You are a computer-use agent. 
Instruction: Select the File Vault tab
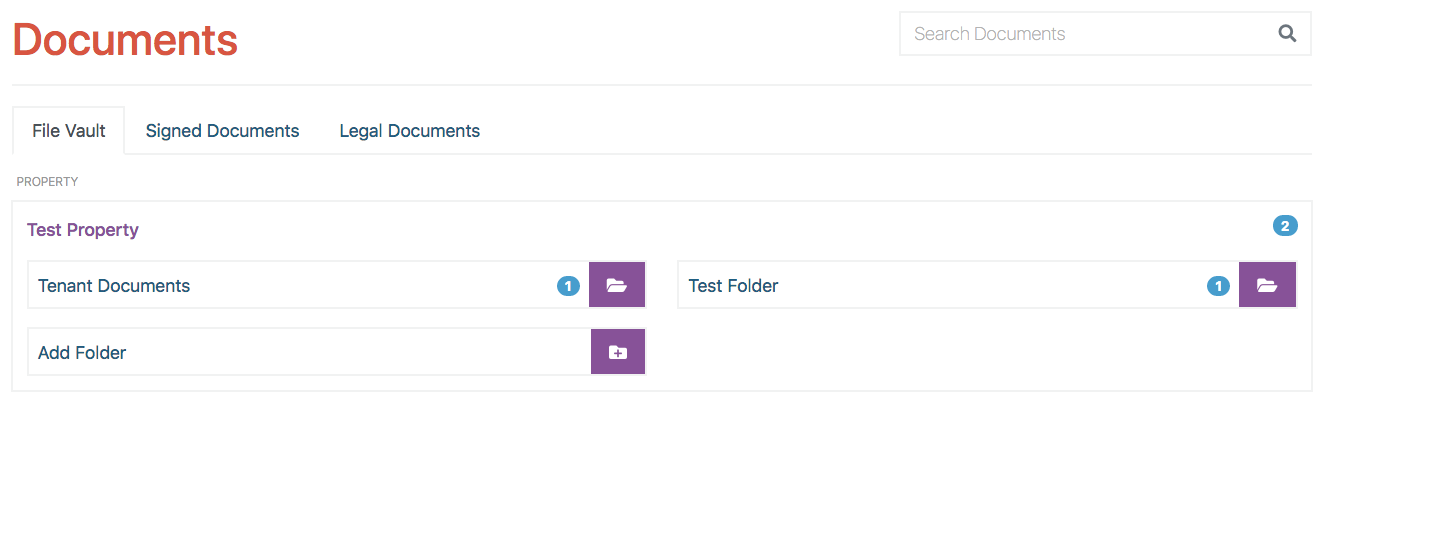(69, 131)
